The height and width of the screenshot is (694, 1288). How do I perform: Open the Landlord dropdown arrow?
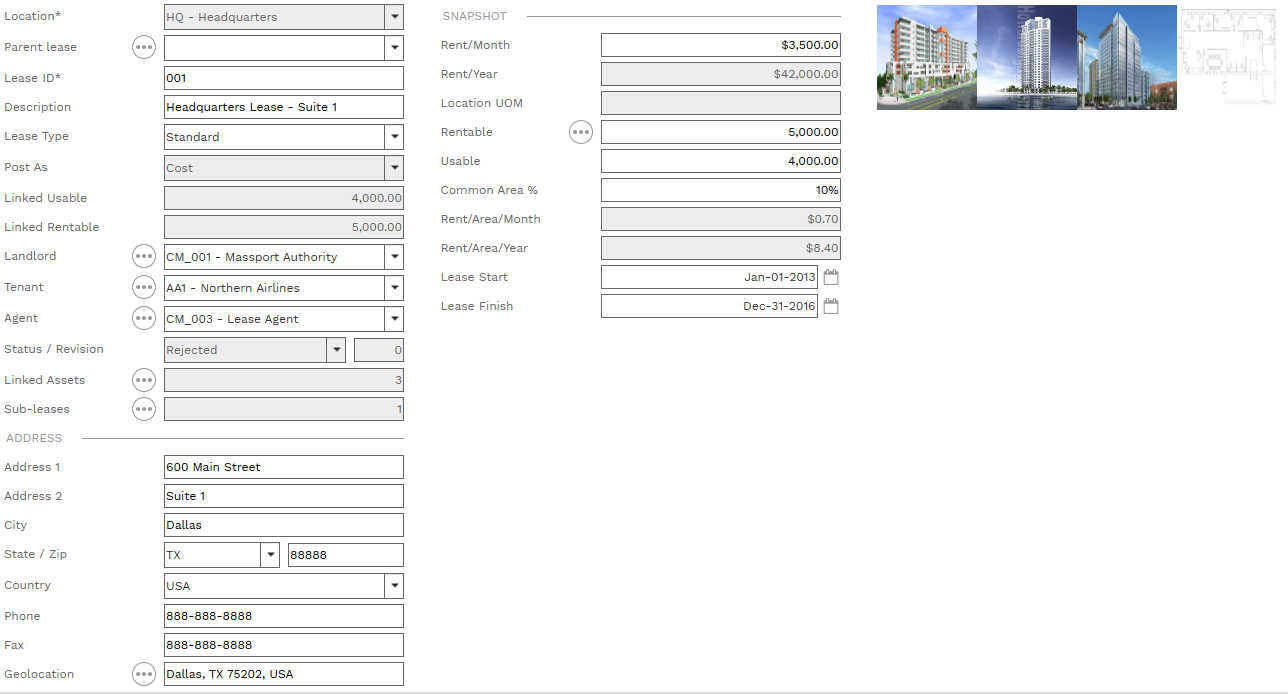394,257
